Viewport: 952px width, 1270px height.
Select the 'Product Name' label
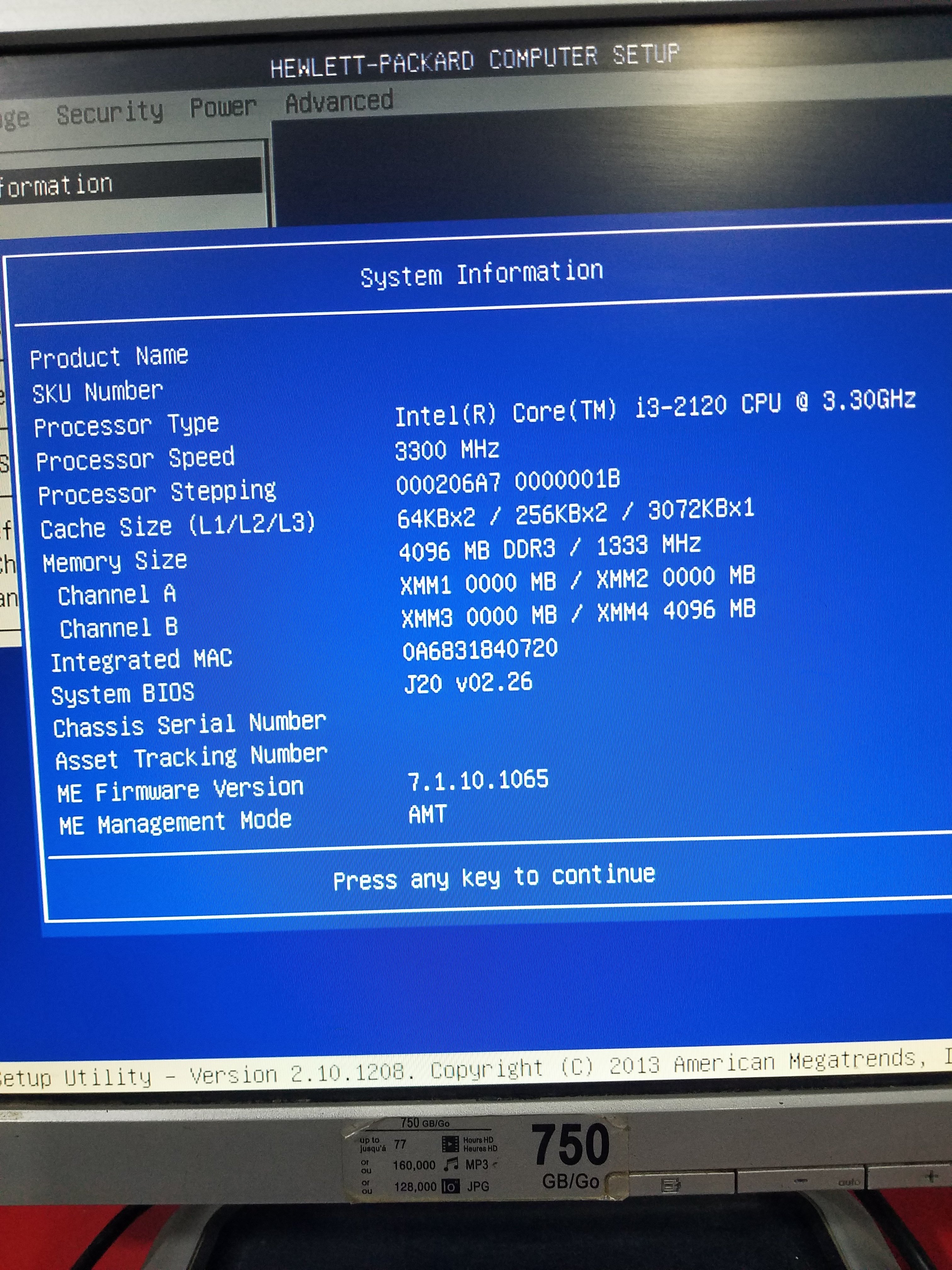[109, 357]
